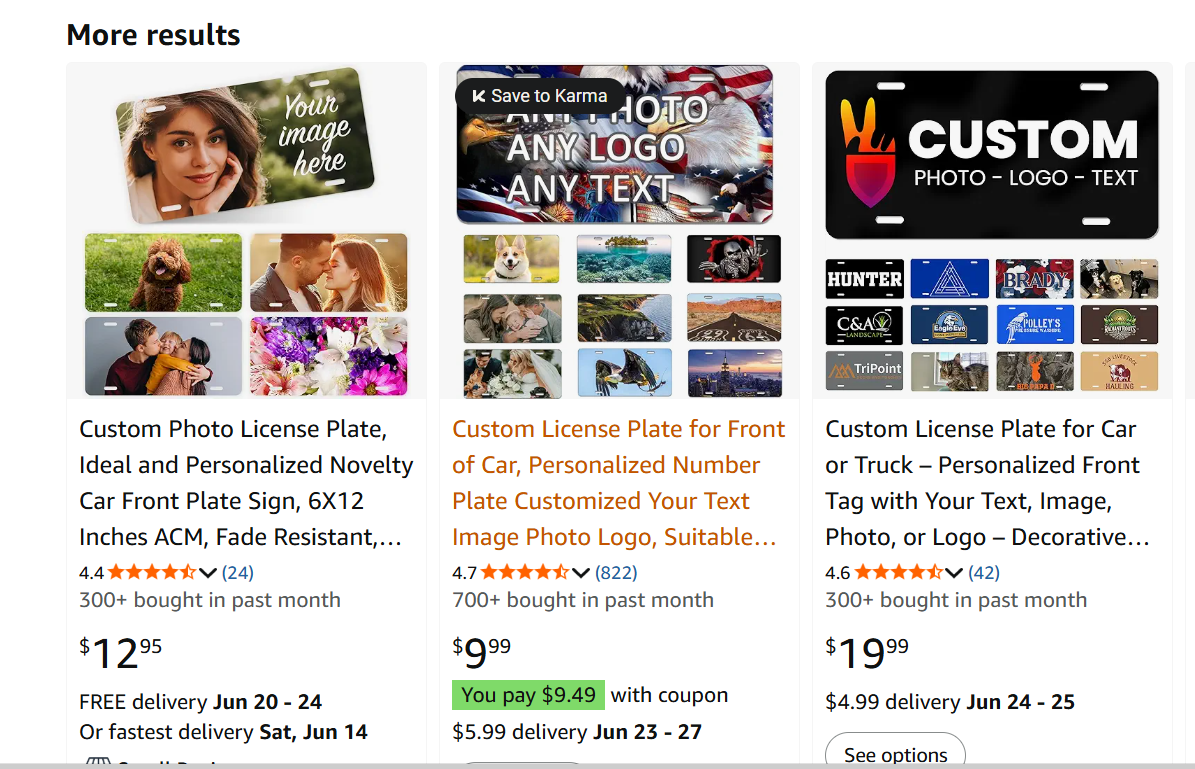
Task: Click the $12.95 price of first product
Action: [120, 653]
